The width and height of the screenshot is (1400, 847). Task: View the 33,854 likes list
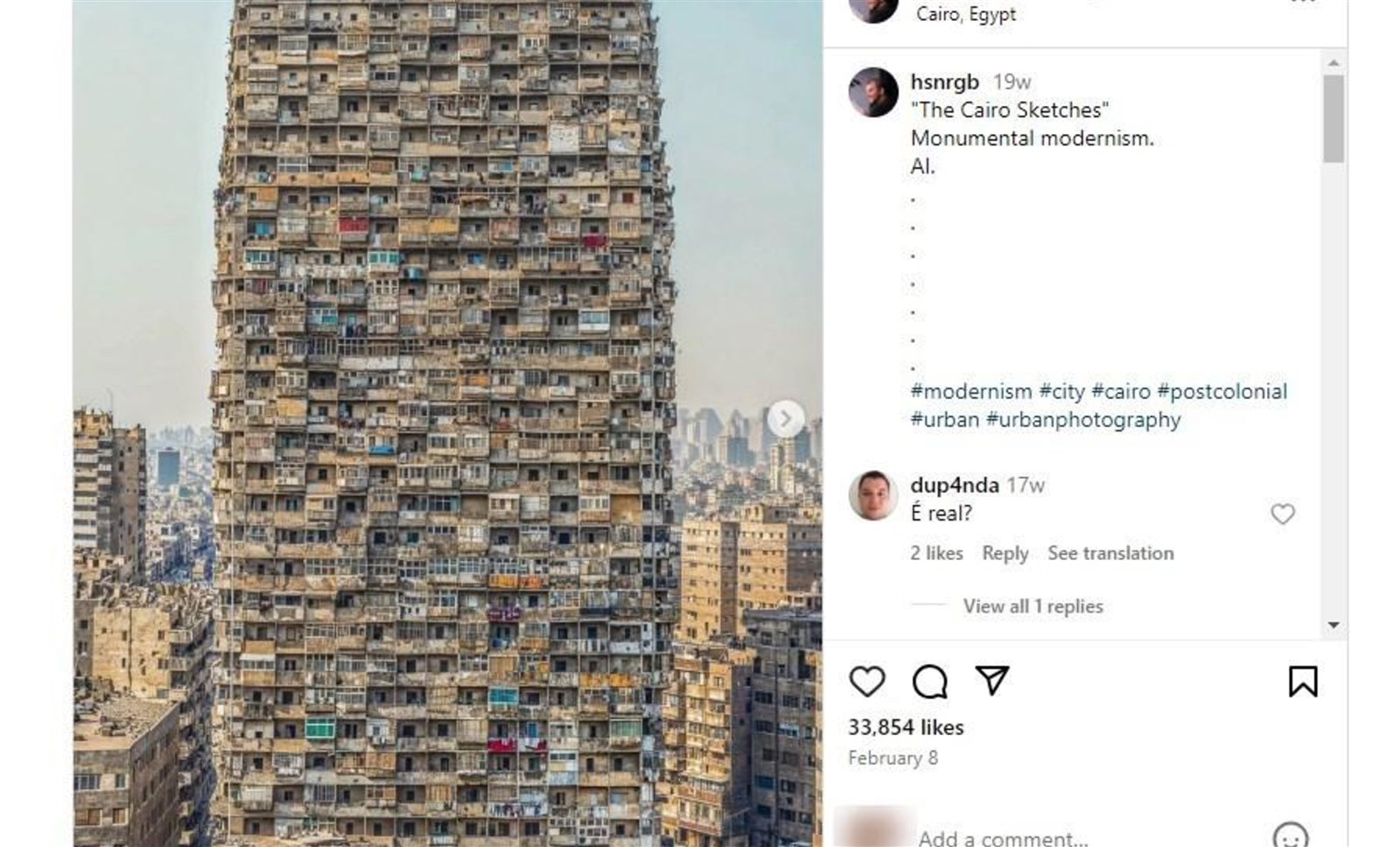click(x=906, y=727)
